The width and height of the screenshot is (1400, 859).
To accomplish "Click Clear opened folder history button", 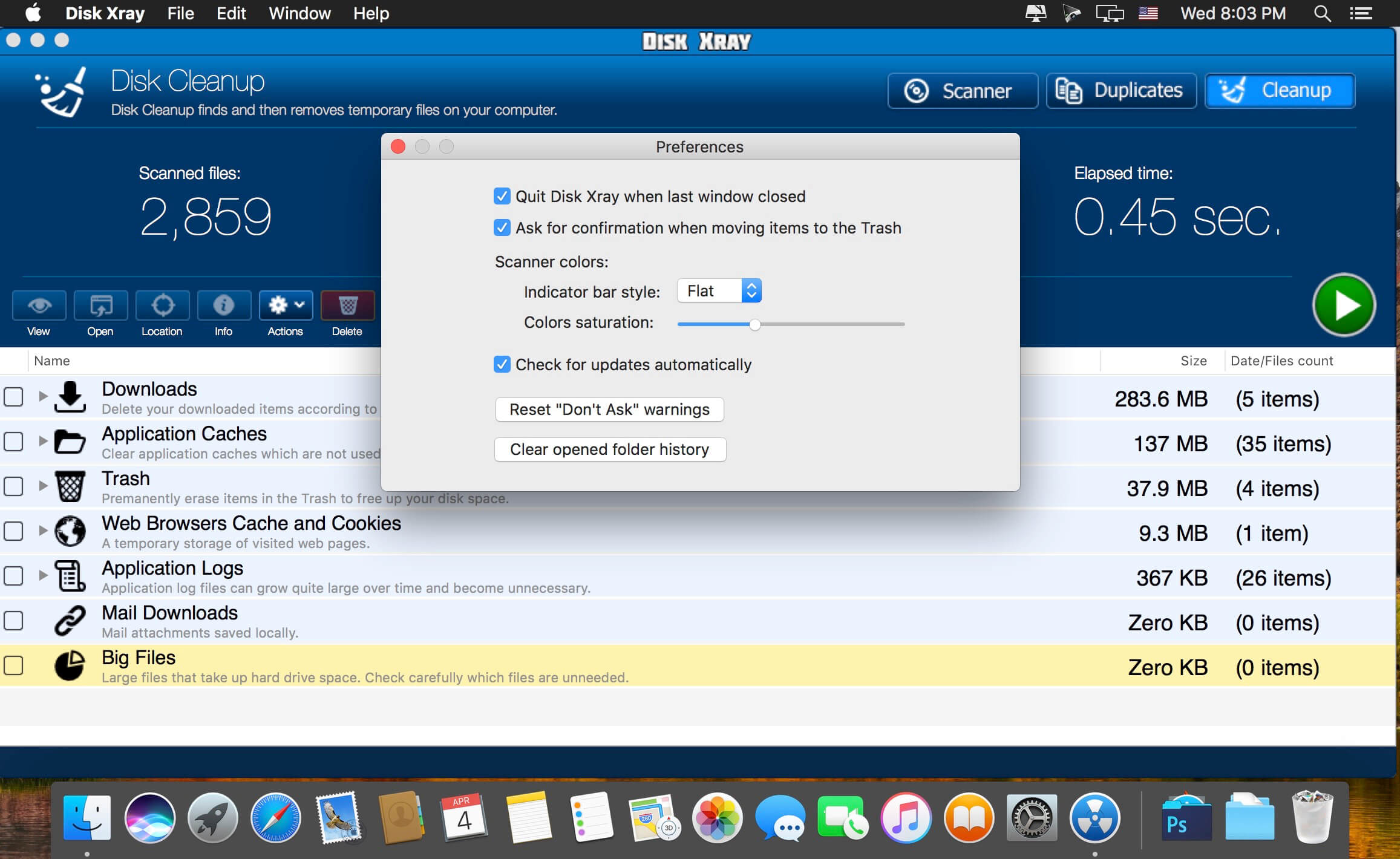I will [x=609, y=449].
